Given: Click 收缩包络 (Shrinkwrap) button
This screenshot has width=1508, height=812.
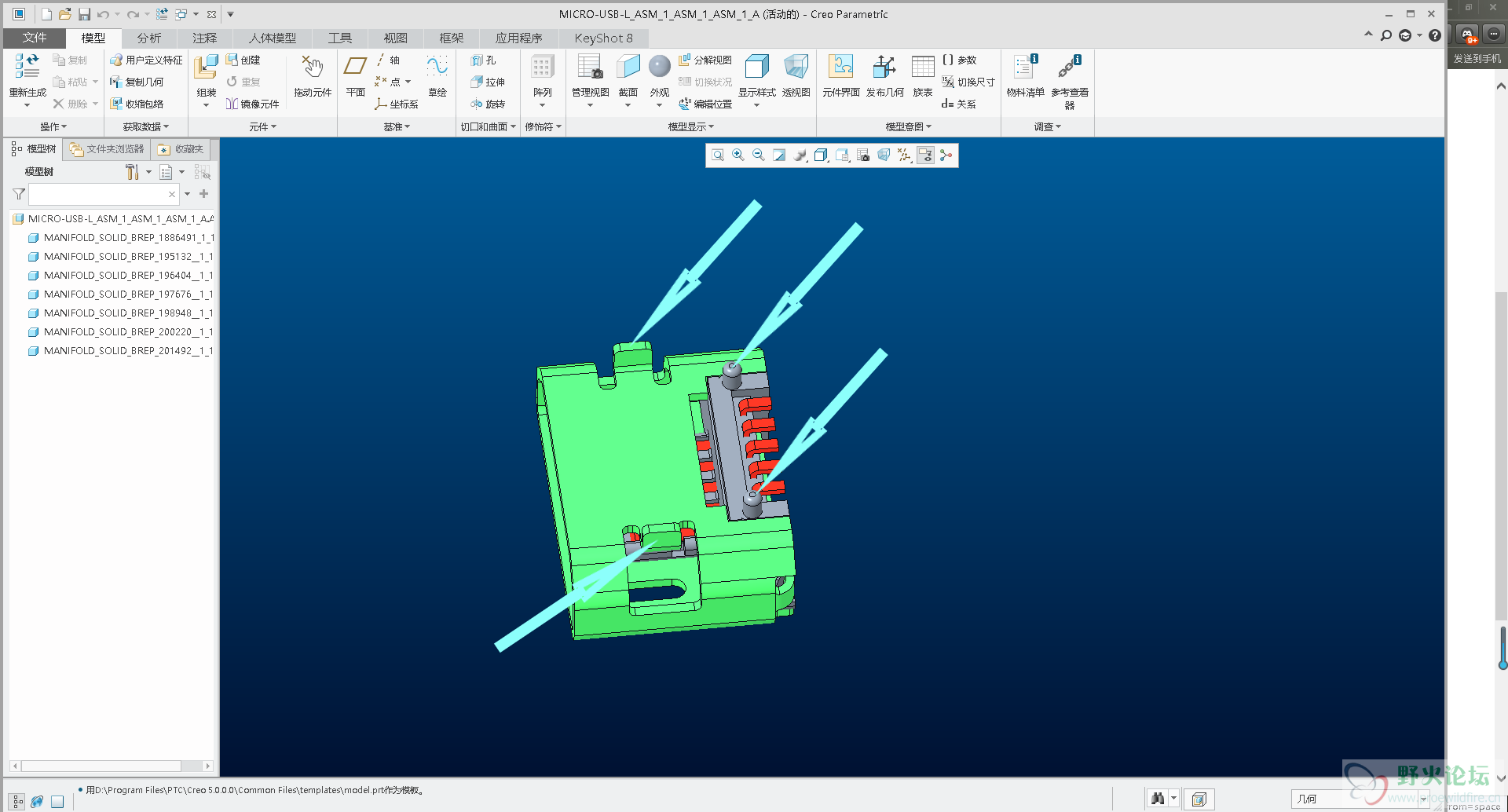Looking at the screenshot, I should click(137, 104).
